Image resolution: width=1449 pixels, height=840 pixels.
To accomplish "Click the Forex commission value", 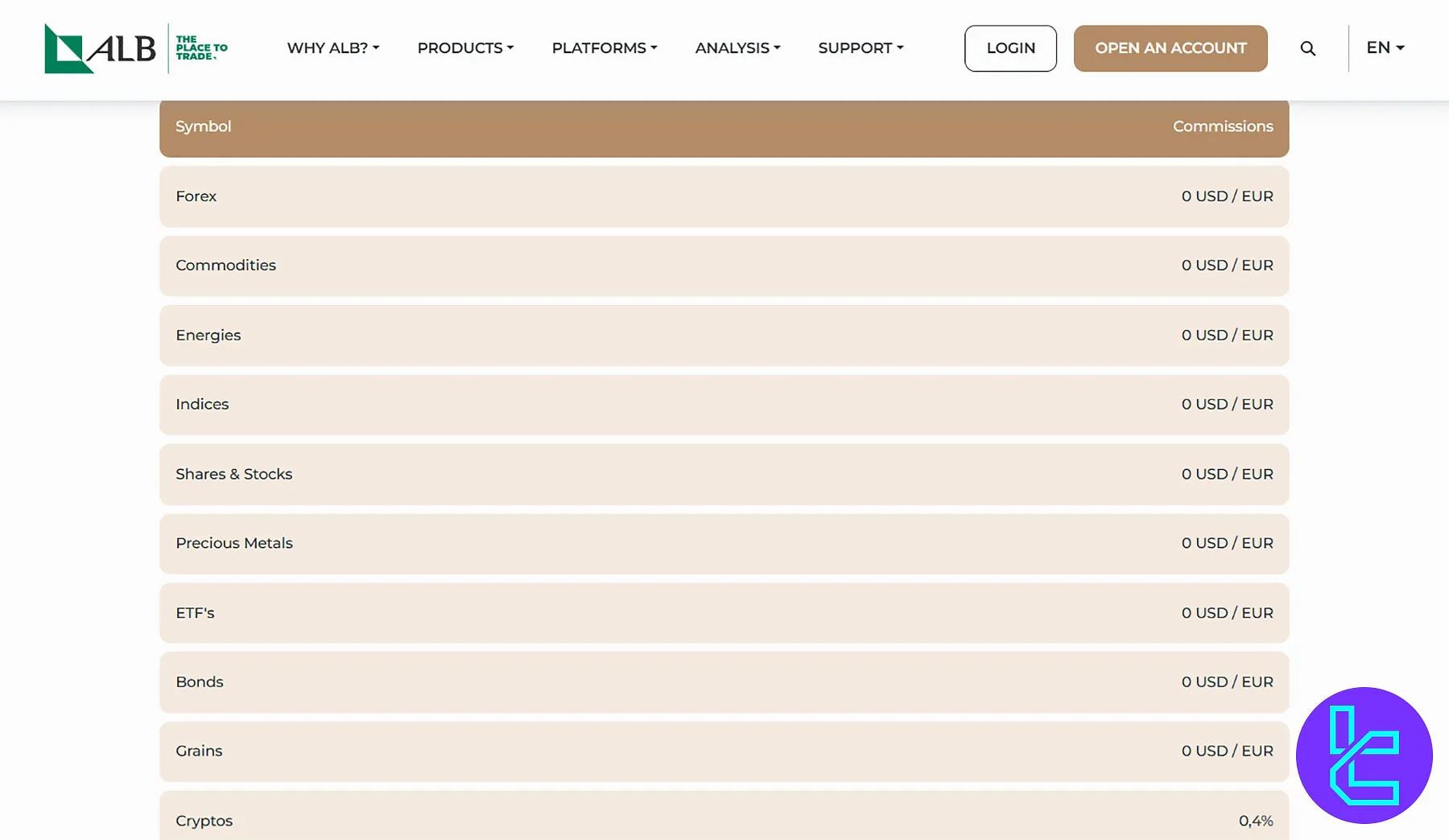I will [x=1228, y=196].
